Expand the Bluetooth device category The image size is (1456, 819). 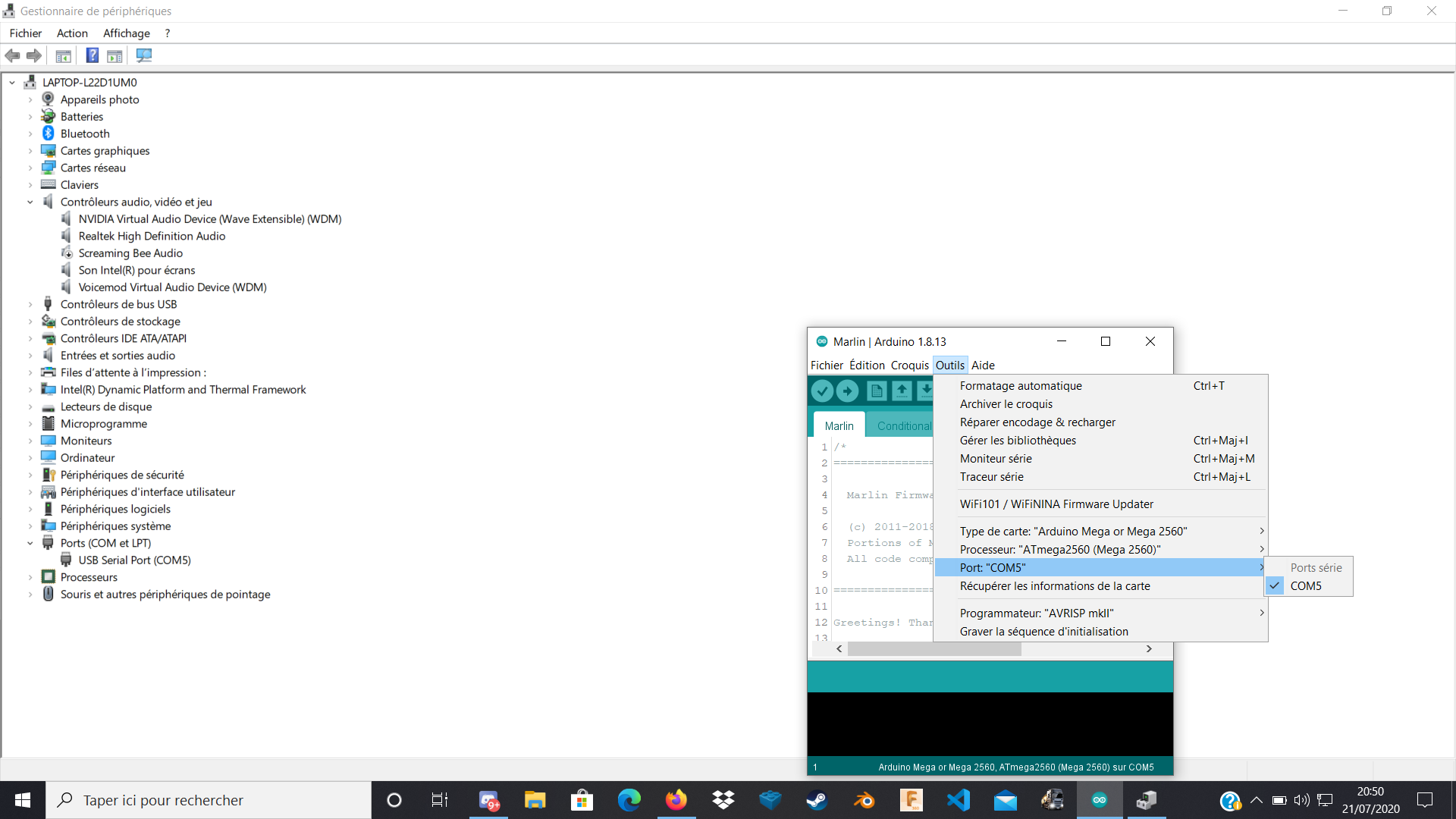coord(30,133)
